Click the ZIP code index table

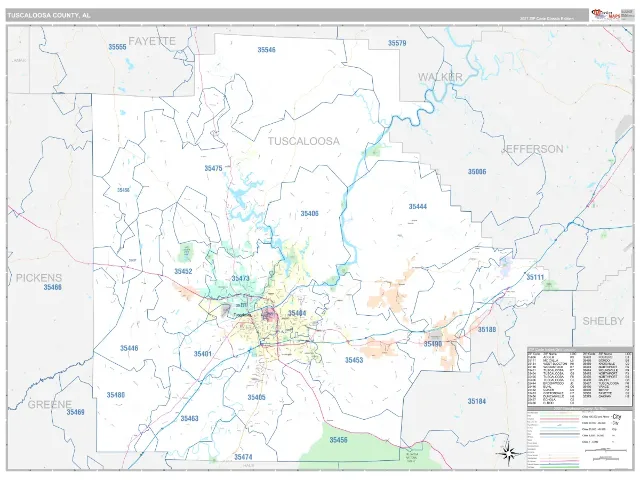tap(580, 376)
